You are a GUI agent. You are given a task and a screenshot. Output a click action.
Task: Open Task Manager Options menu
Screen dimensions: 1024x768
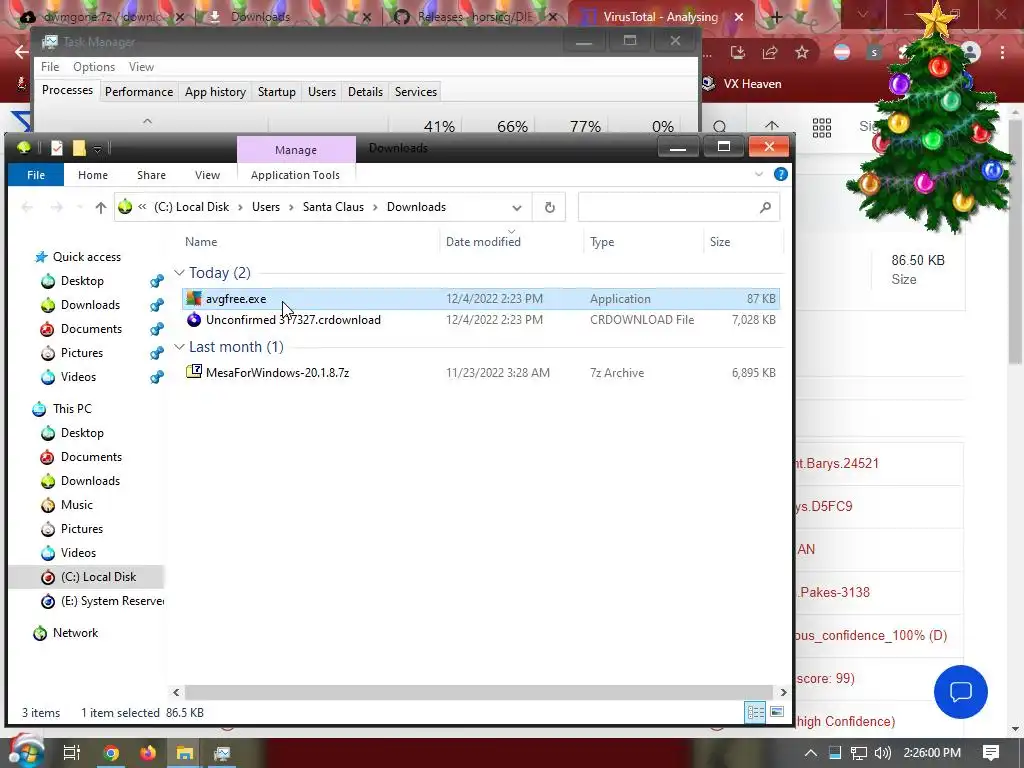[94, 67]
